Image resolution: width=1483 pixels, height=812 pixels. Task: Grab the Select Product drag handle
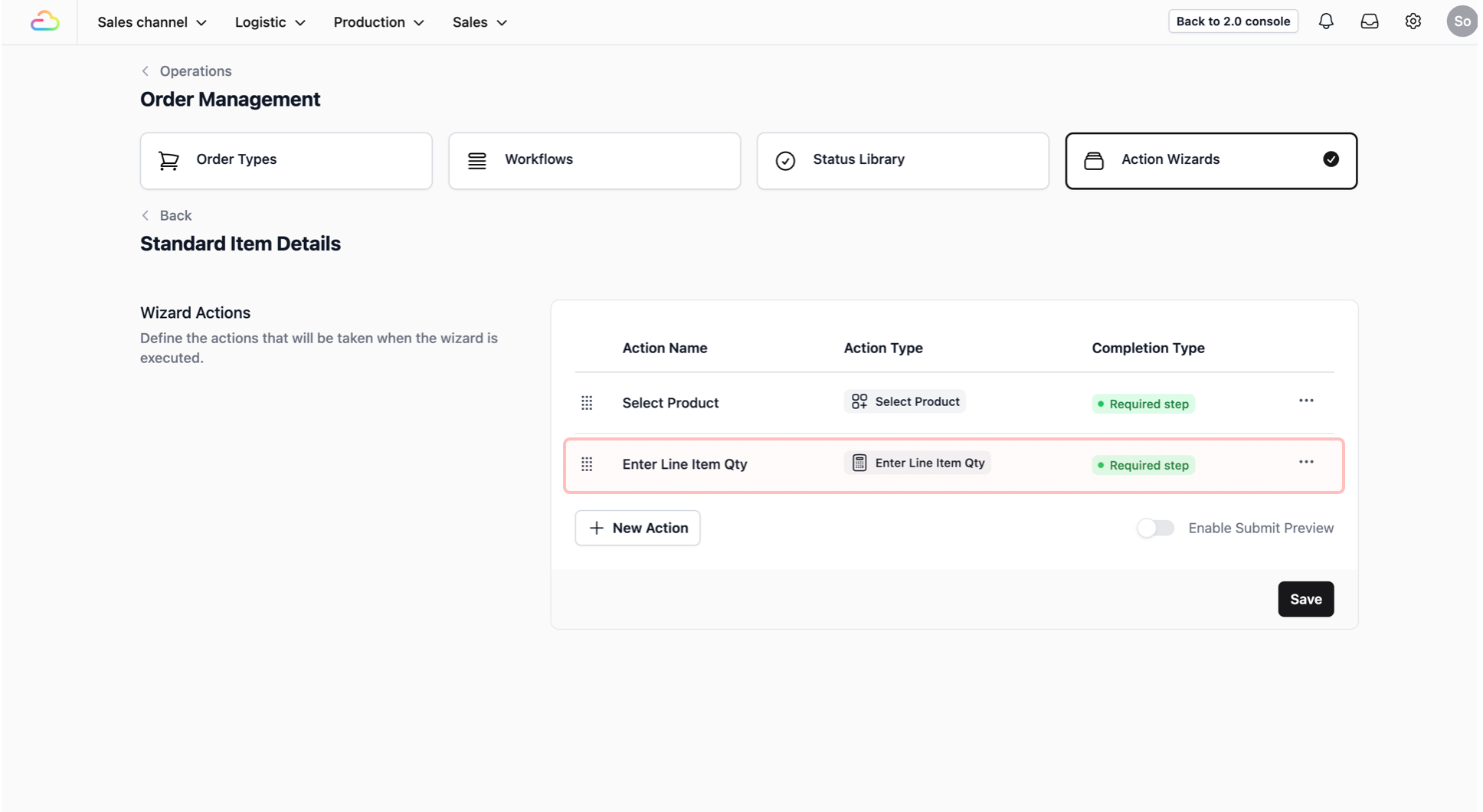click(587, 403)
